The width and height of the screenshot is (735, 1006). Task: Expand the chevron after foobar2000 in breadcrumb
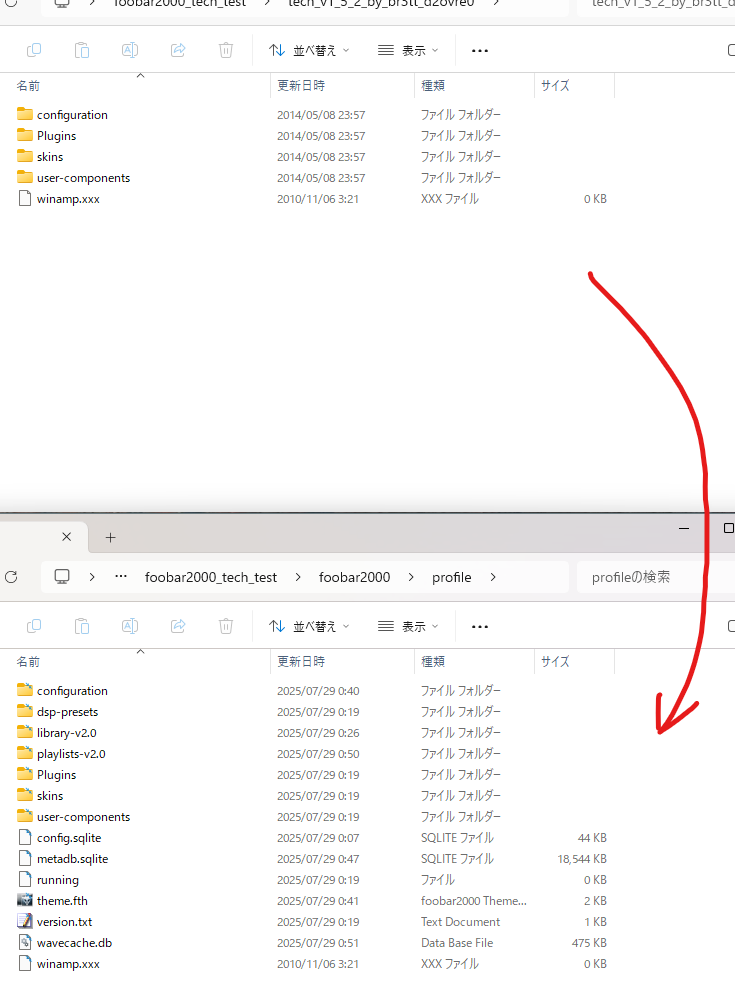(411, 577)
